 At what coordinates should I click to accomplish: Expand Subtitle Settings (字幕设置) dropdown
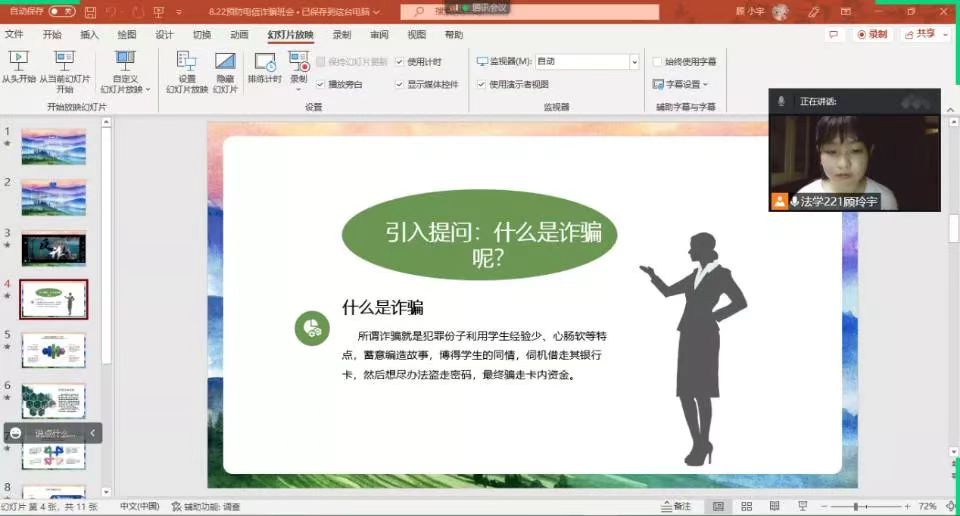click(681, 85)
